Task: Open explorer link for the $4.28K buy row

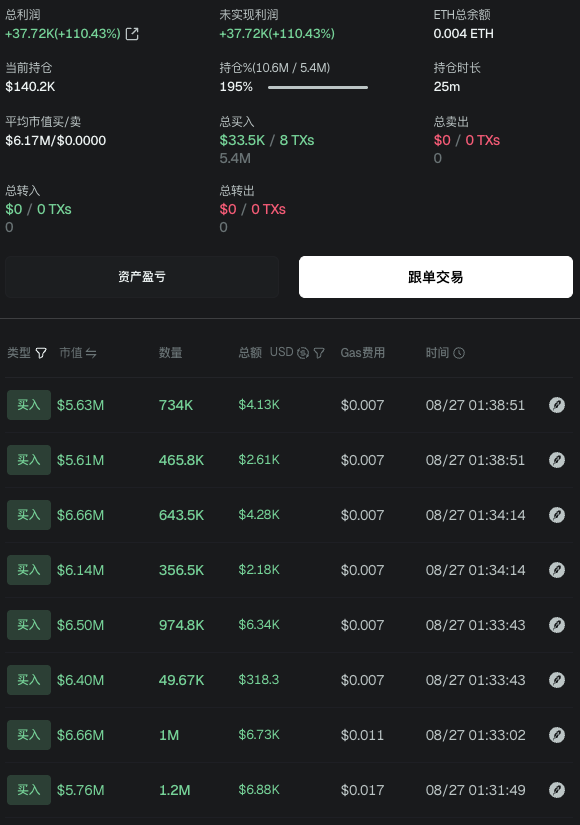Action: coord(557,515)
